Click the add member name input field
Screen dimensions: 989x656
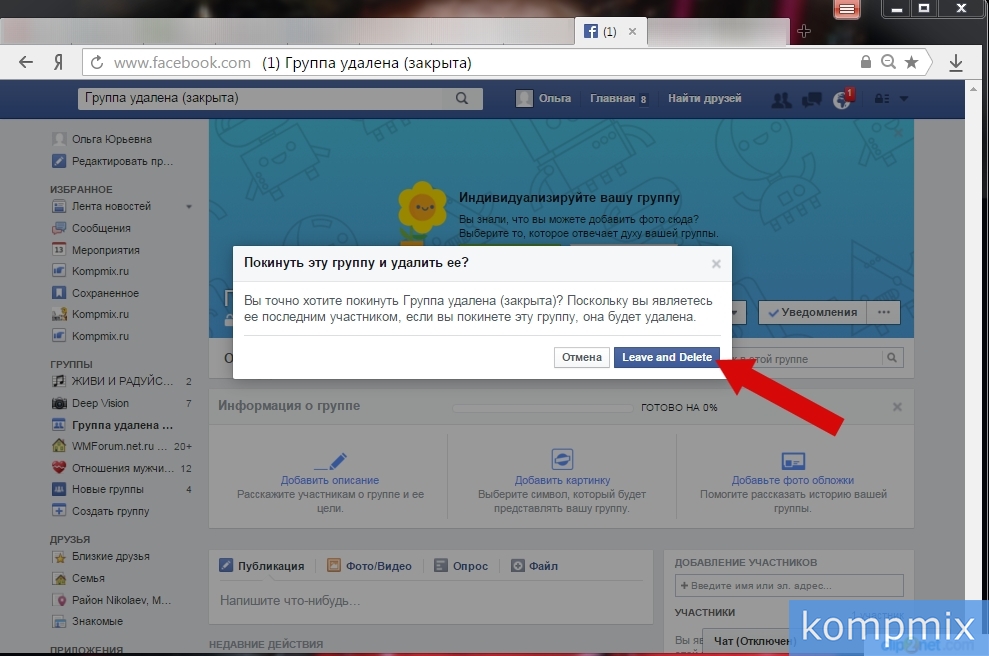(789, 585)
